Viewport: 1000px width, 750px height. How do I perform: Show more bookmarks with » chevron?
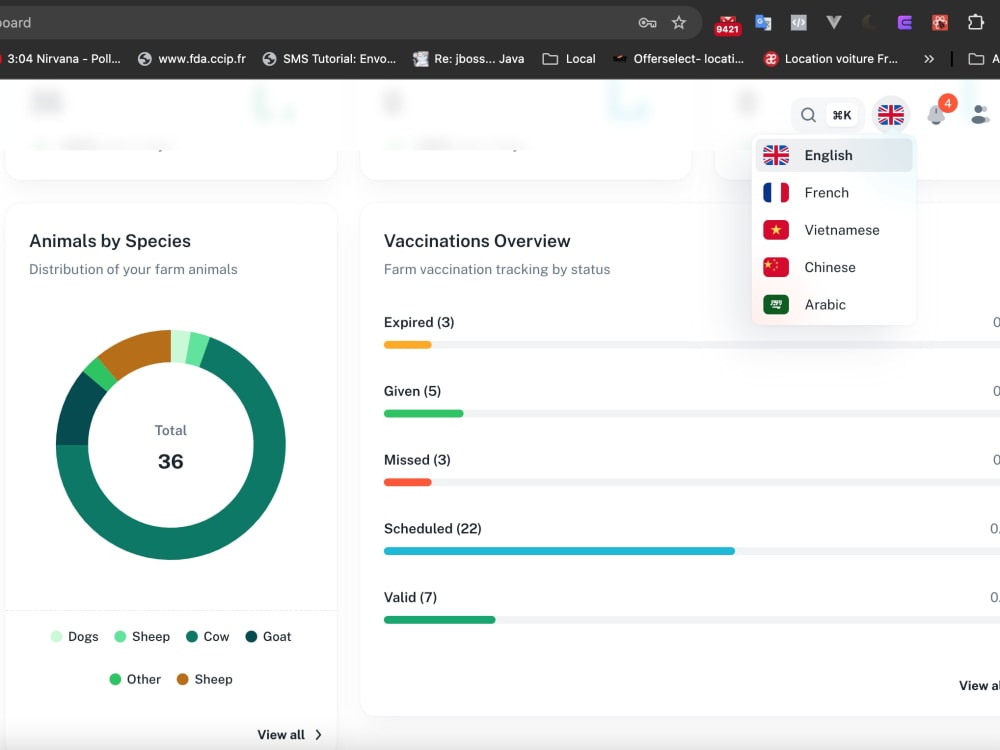pyautogui.click(x=929, y=59)
